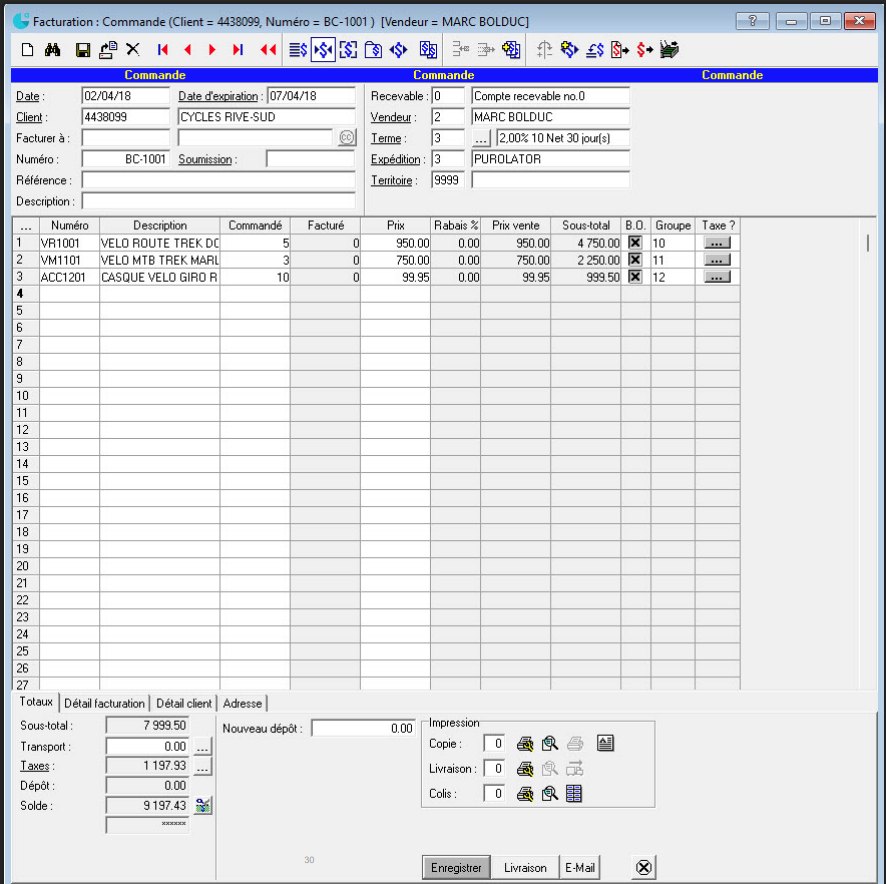Select the Adresse tab
This screenshot has width=886, height=884.
click(242, 703)
